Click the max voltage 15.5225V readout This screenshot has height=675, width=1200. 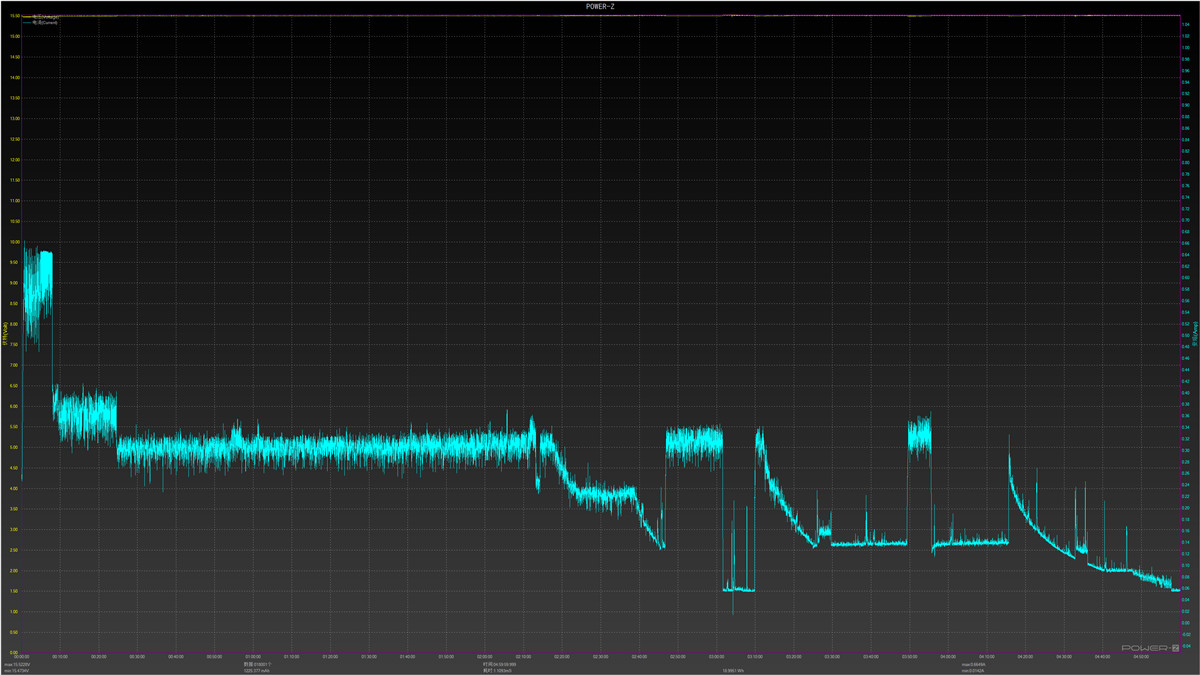[18, 664]
